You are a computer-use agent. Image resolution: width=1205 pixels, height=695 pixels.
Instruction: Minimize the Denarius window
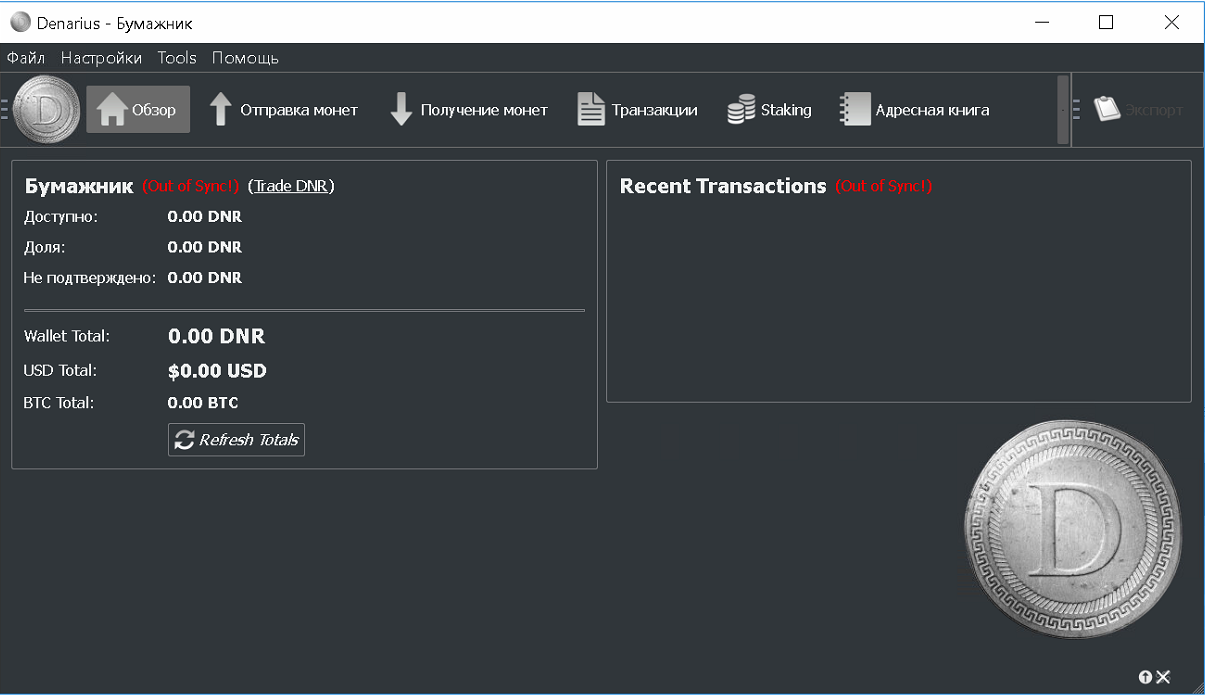point(1043,22)
